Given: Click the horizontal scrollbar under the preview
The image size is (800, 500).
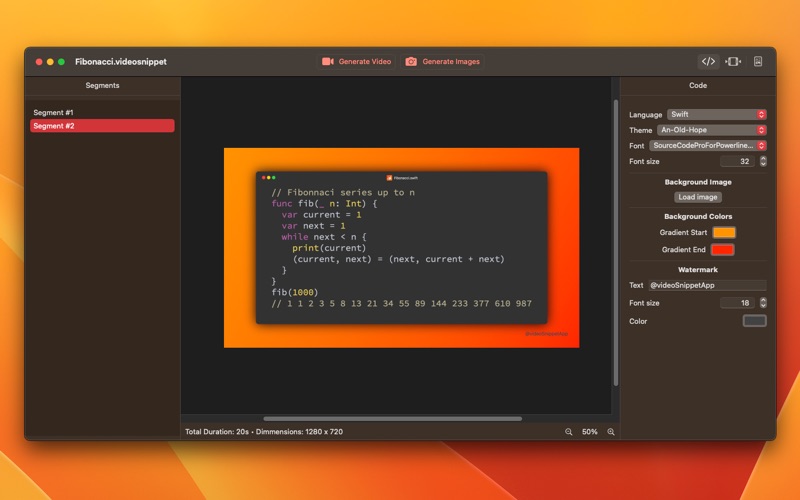Looking at the screenshot, I should (x=392, y=419).
